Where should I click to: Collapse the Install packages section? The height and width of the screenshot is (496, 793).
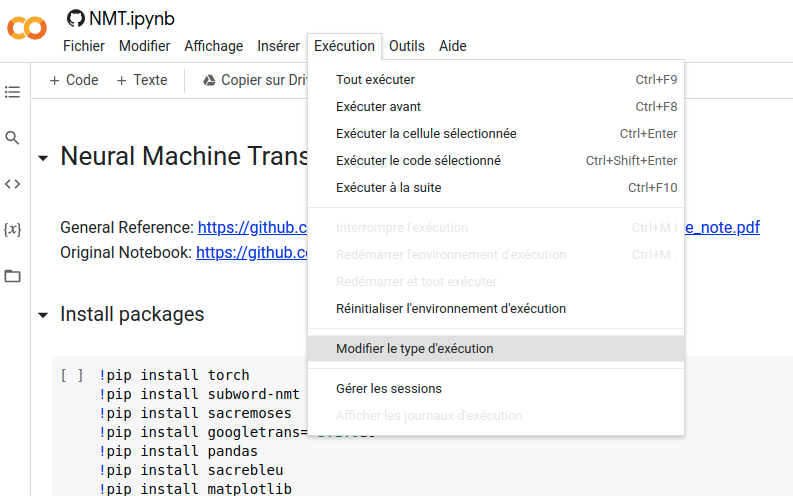pyautogui.click(x=43, y=315)
